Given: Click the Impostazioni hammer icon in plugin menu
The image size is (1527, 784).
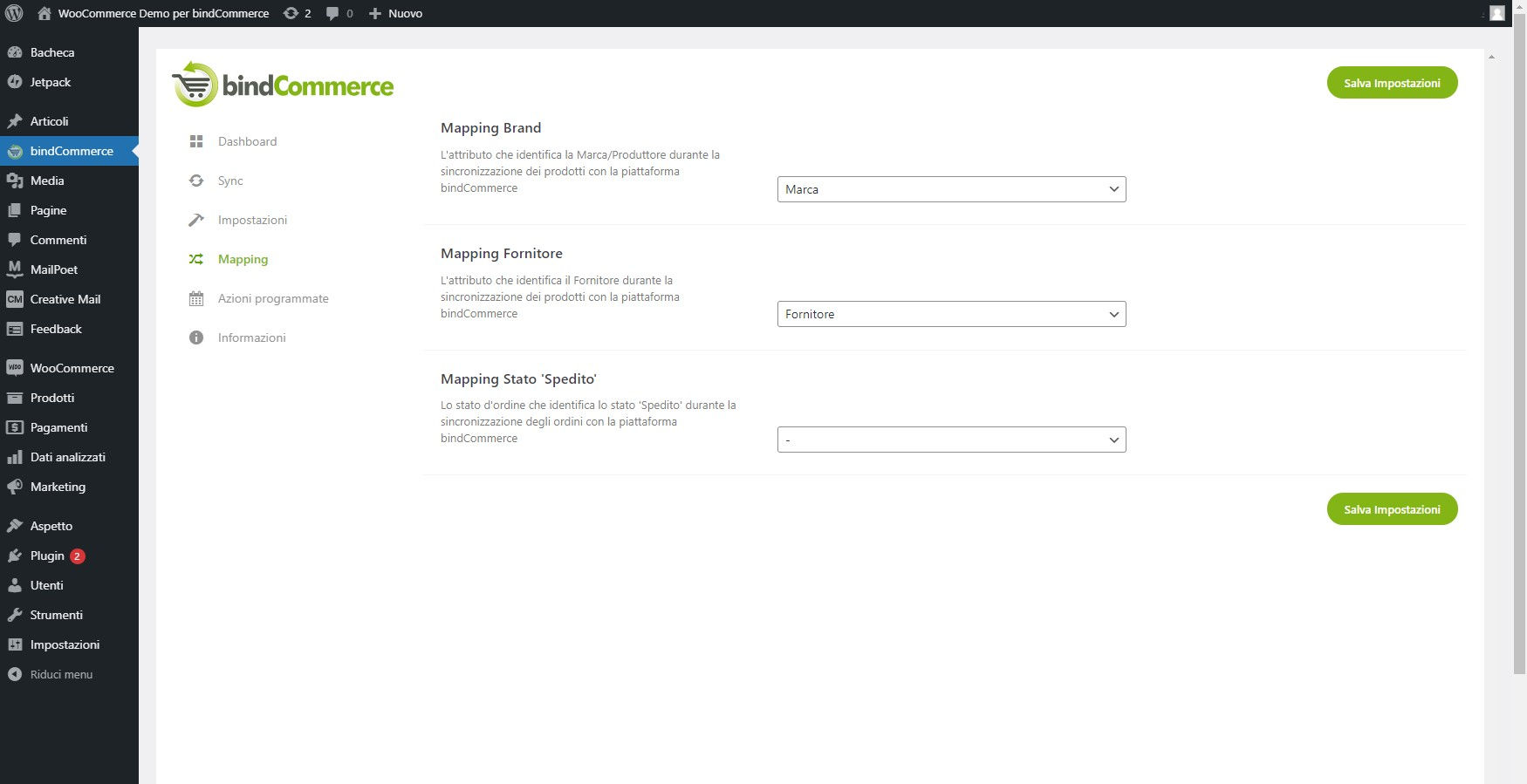Looking at the screenshot, I should coord(196,220).
